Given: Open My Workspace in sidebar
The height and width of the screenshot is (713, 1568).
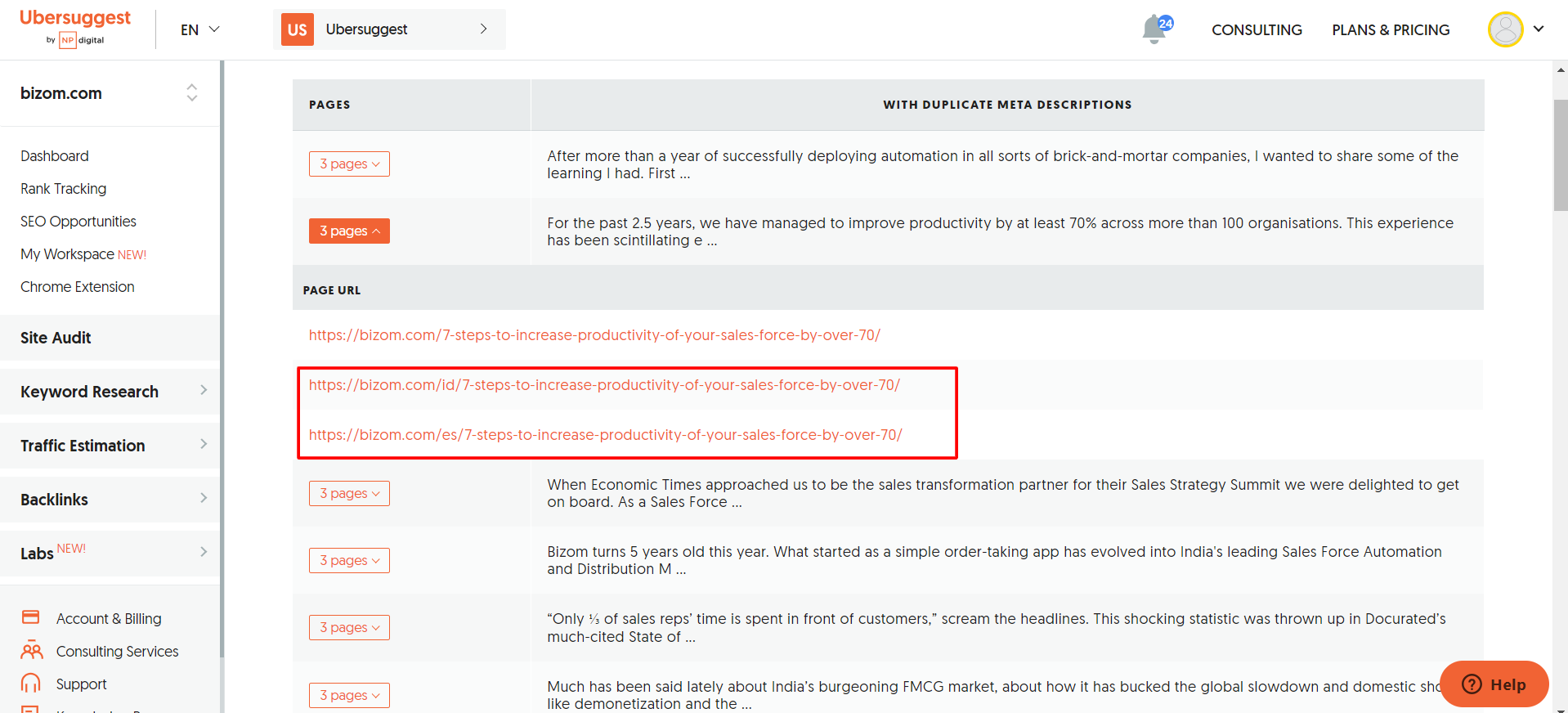Looking at the screenshot, I should click(83, 254).
